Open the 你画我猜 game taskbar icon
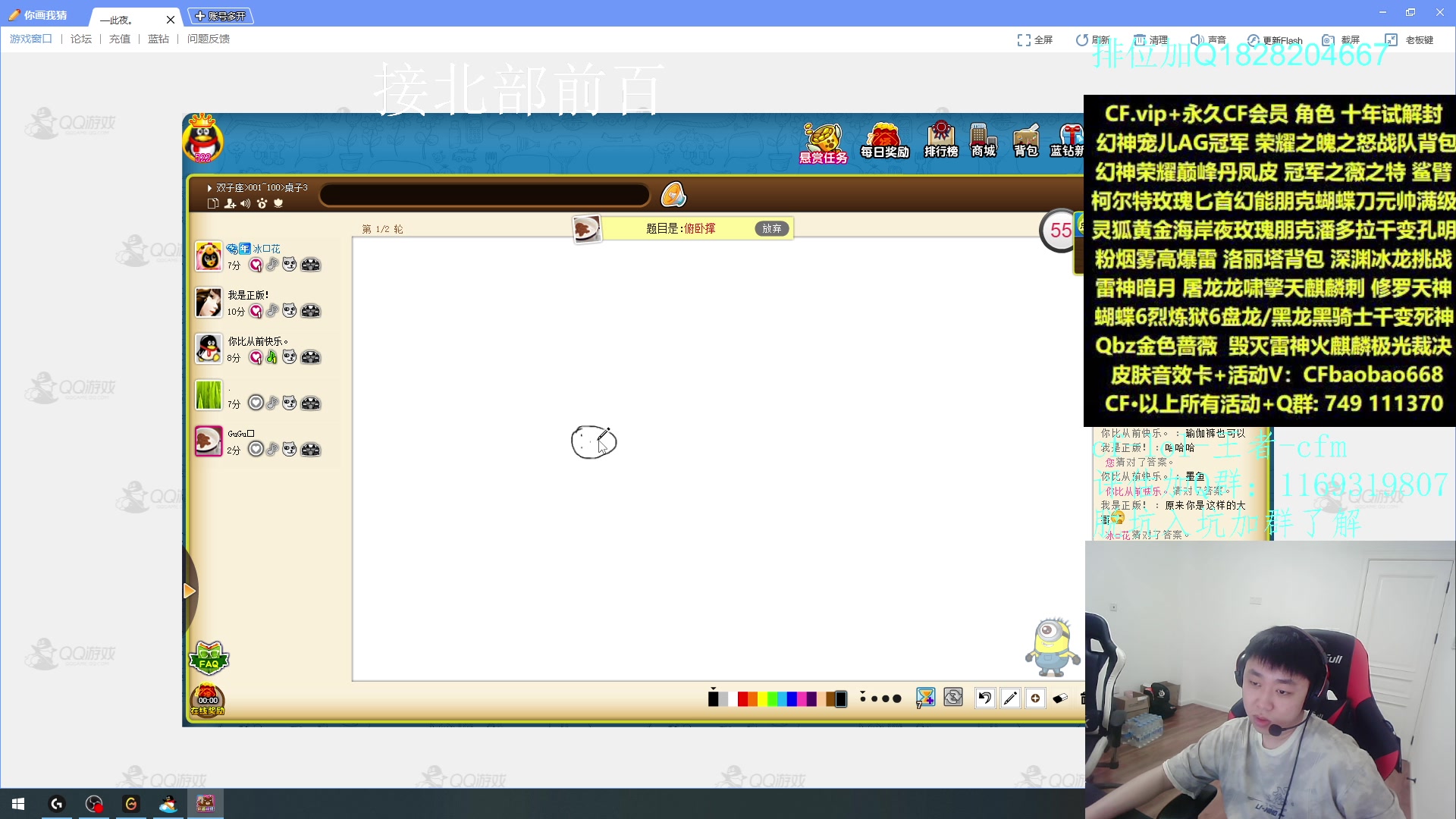 tap(206, 804)
